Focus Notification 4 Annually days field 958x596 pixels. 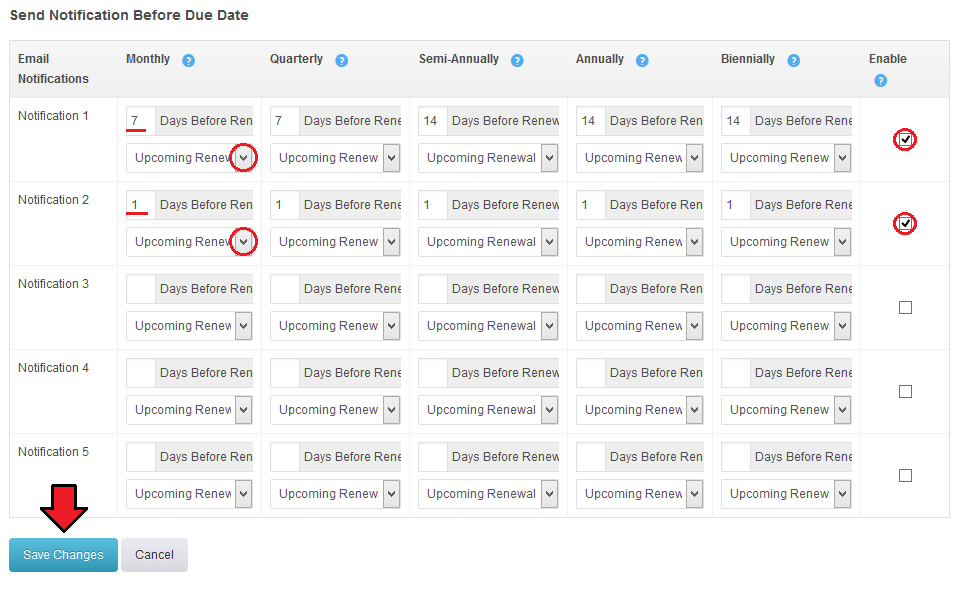[591, 373]
